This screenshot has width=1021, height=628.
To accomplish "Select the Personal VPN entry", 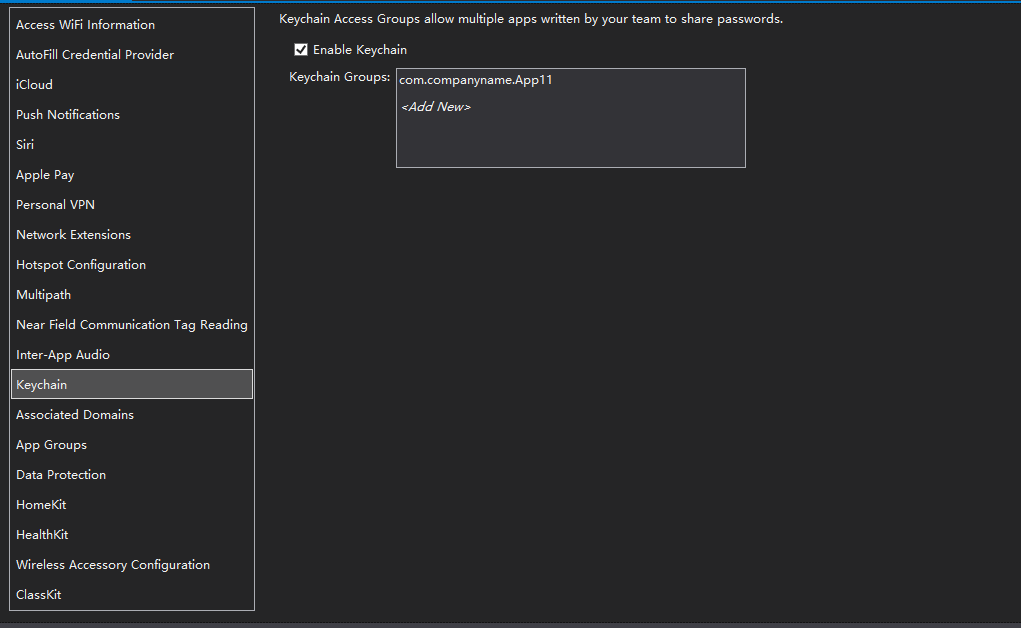I will point(56,205).
